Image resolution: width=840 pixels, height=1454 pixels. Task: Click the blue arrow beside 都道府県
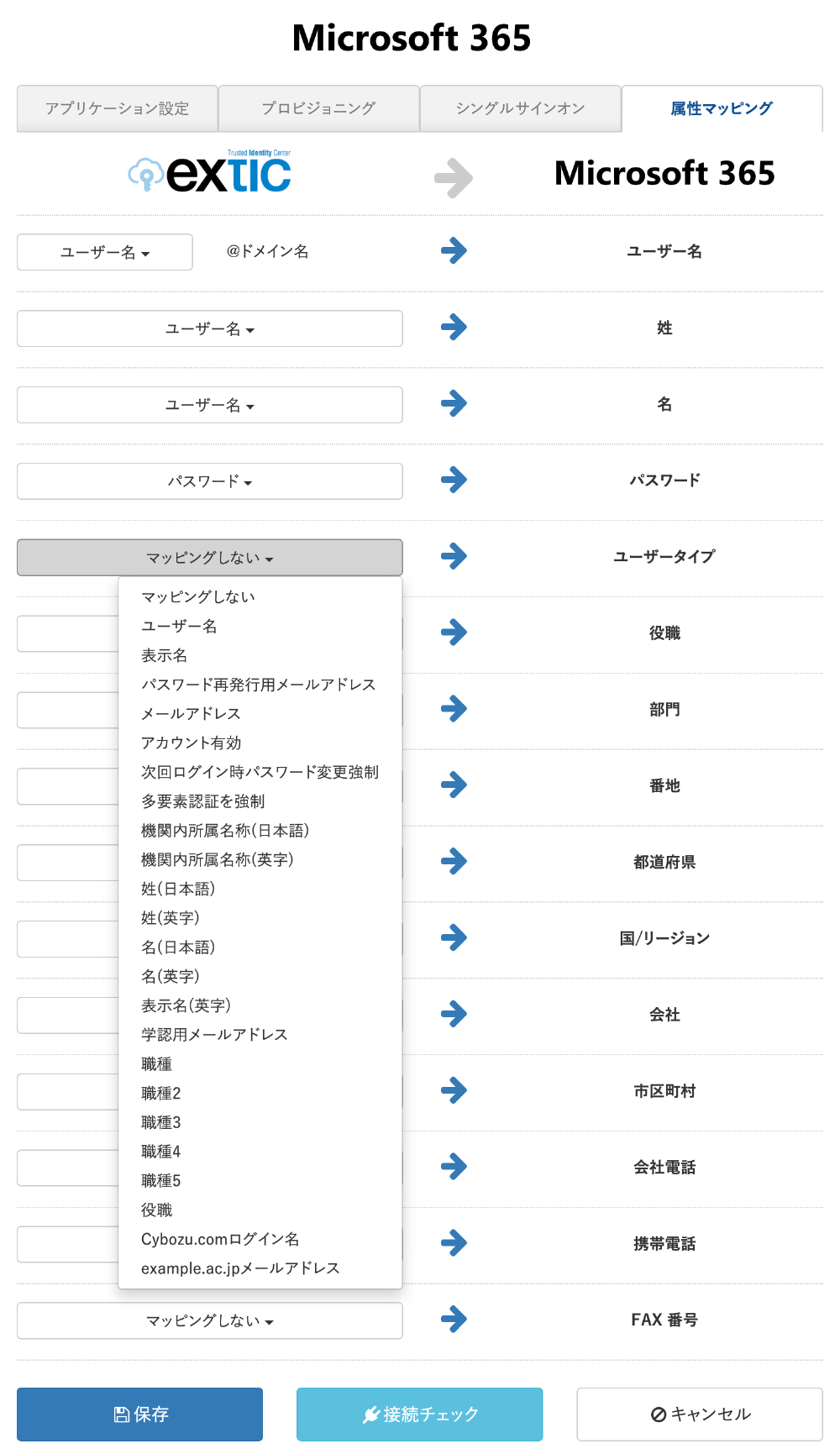454,861
